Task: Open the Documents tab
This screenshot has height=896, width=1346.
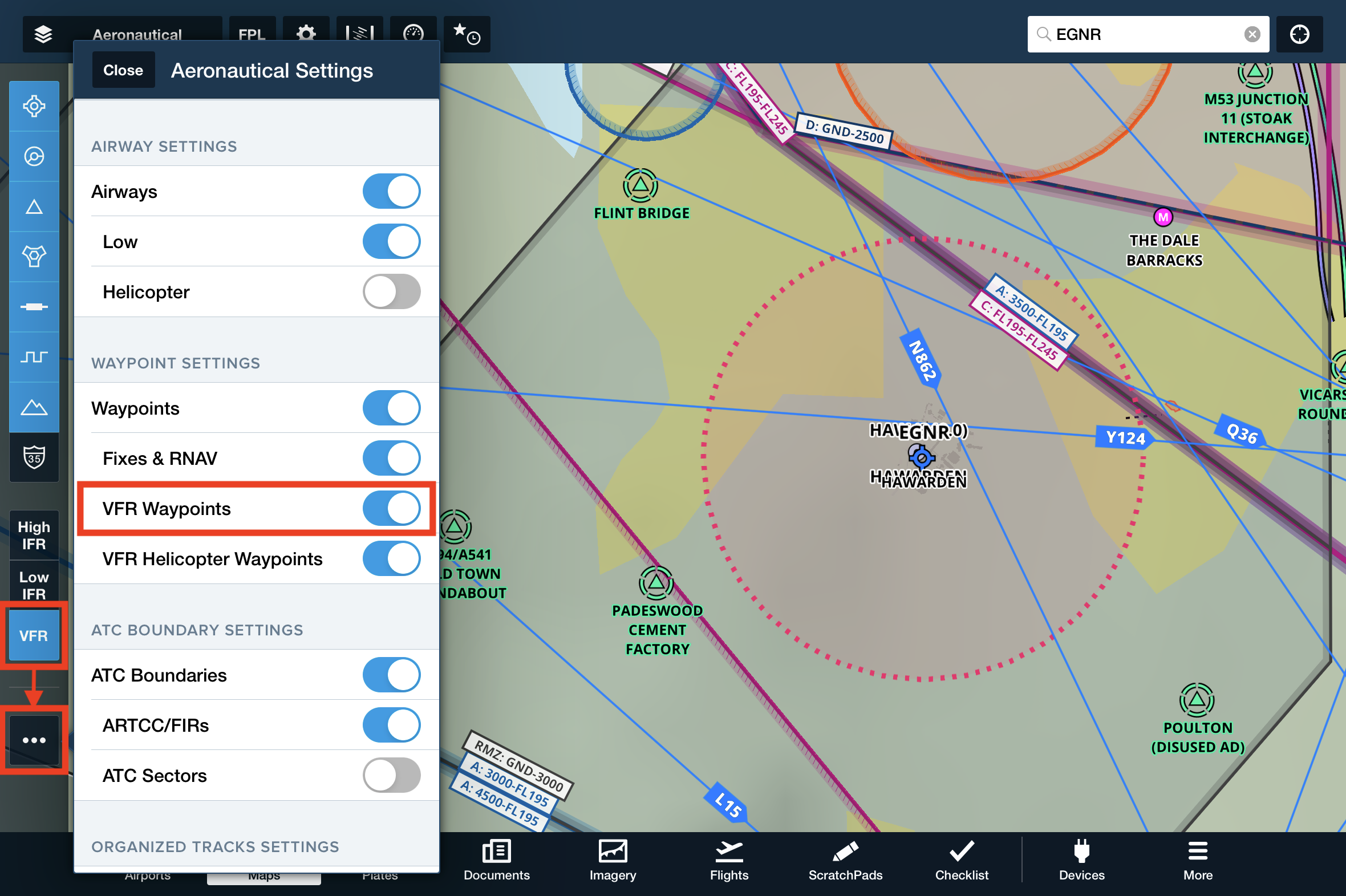Action: tap(496, 860)
